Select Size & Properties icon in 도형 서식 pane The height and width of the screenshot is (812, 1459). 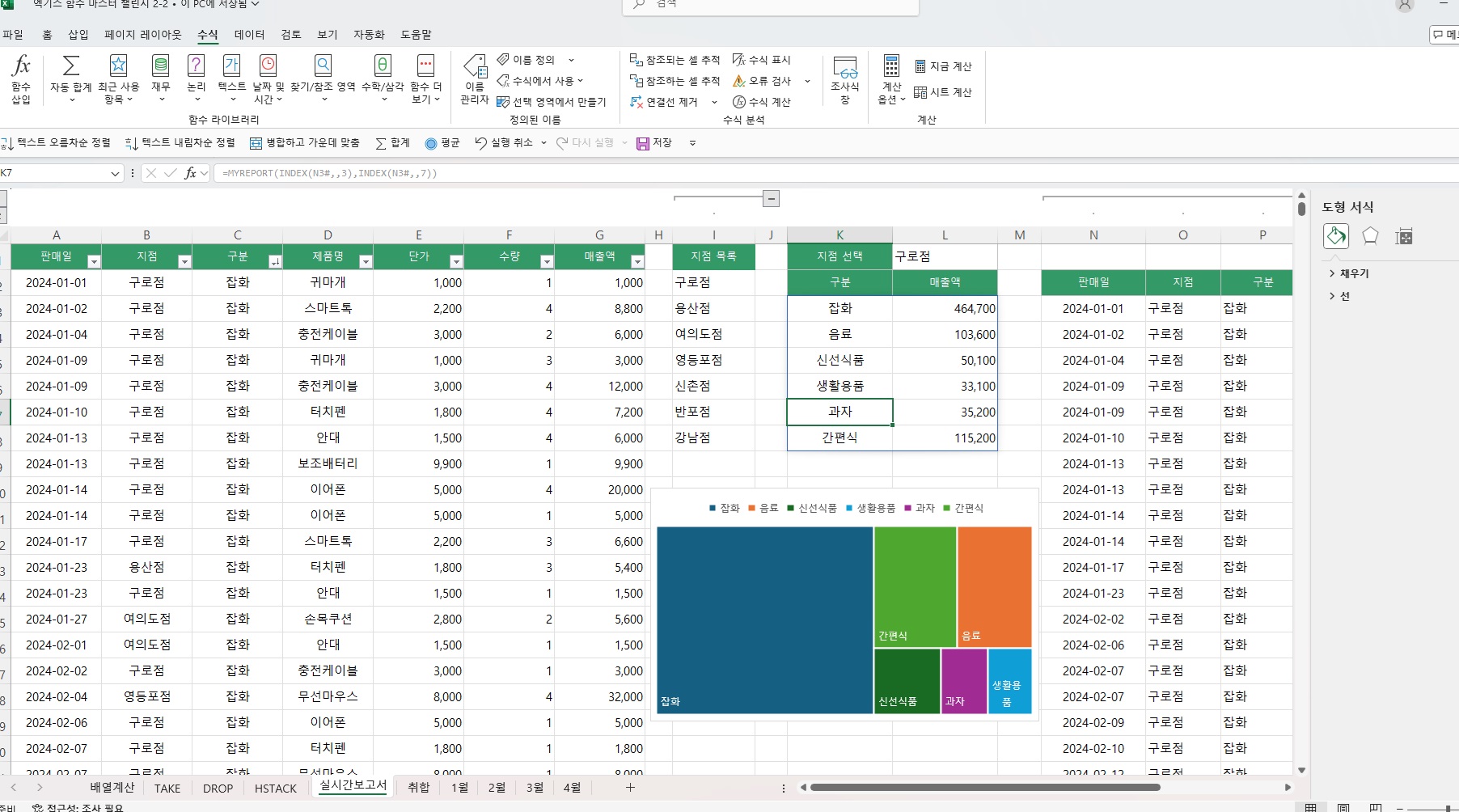[x=1404, y=236]
